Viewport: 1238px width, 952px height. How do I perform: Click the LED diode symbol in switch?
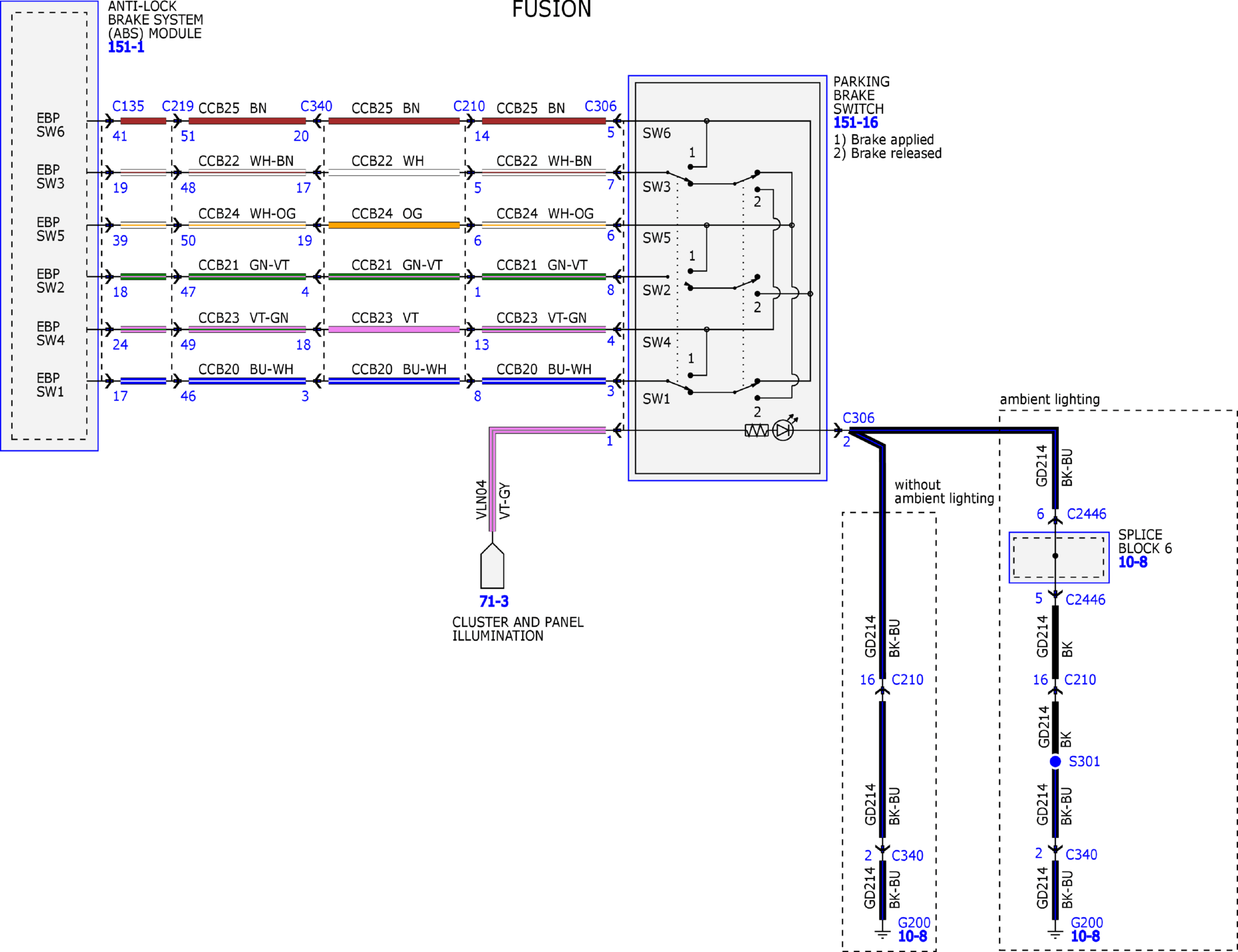point(783,430)
